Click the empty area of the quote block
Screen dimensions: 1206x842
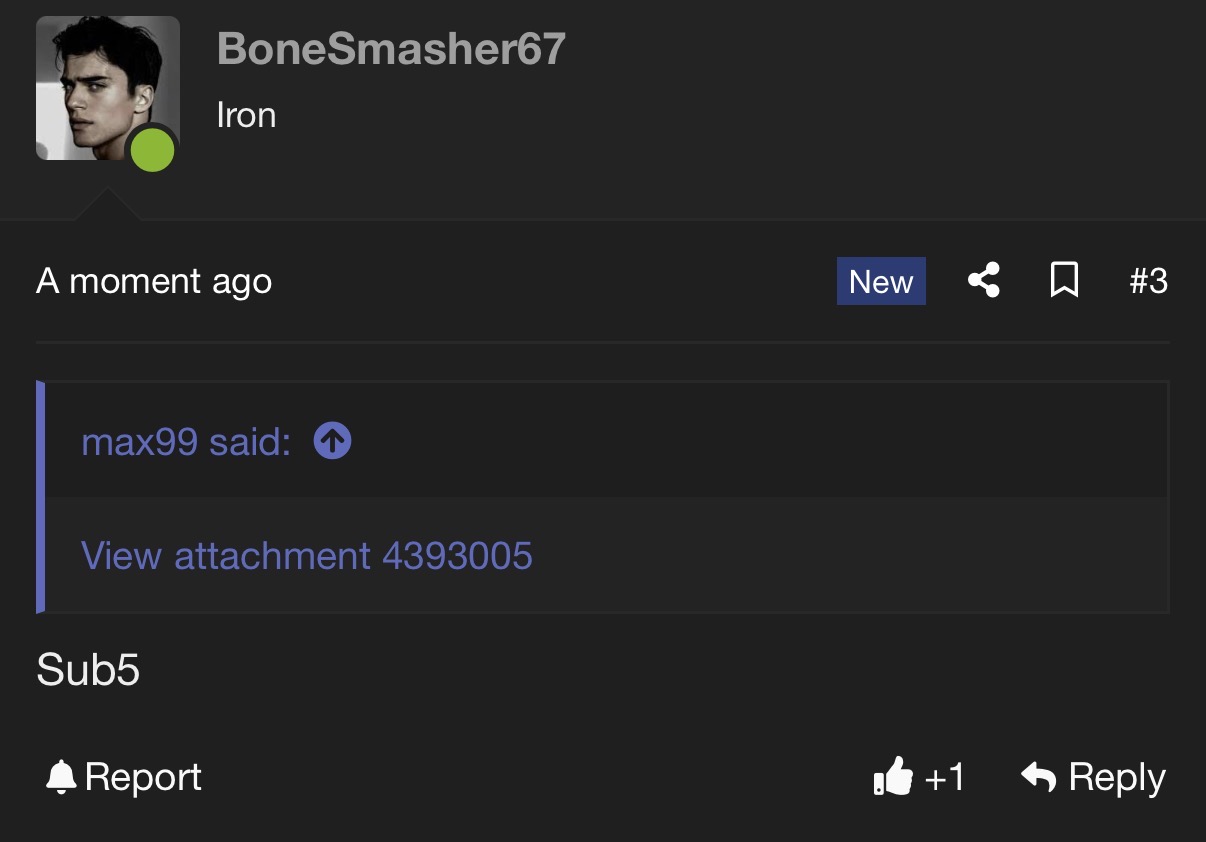click(x=800, y=555)
